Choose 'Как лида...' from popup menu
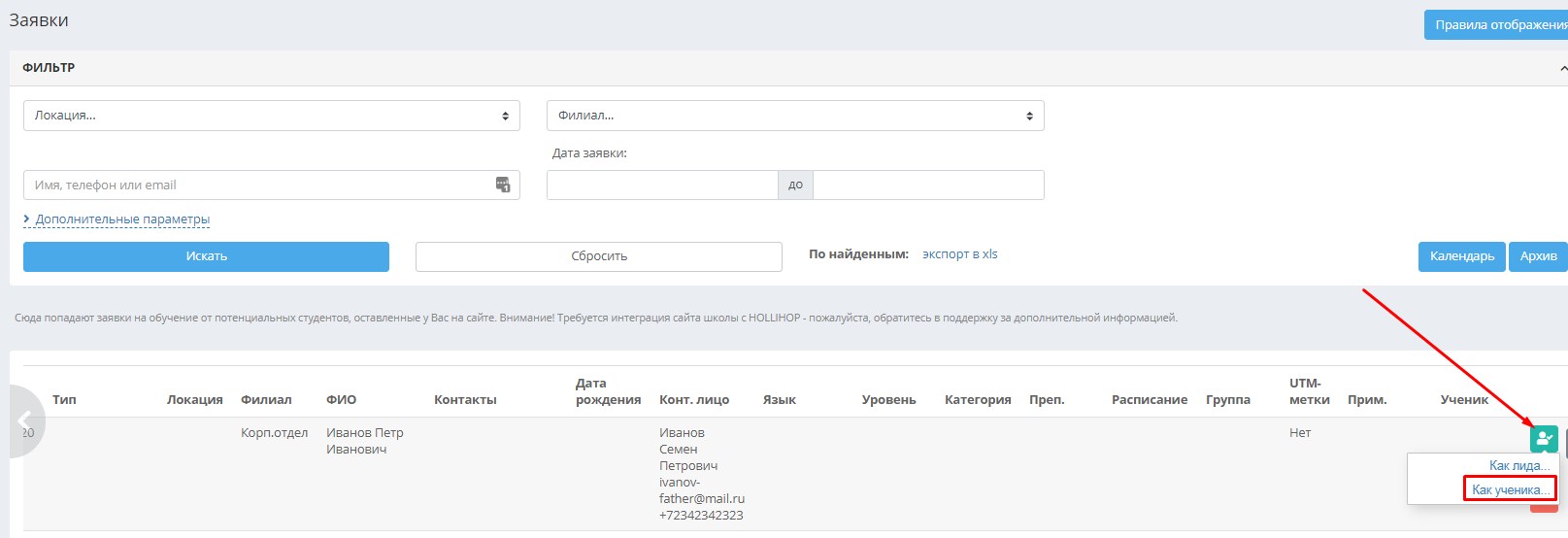The width and height of the screenshot is (1568, 538). (x=1518, y=465)
